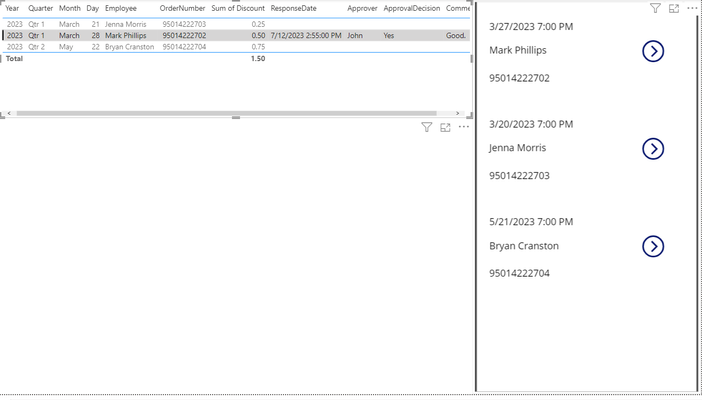Select Jenna Morris in the right panel list
The width and height of the screenshot is (702, 400).
point(518,148)
